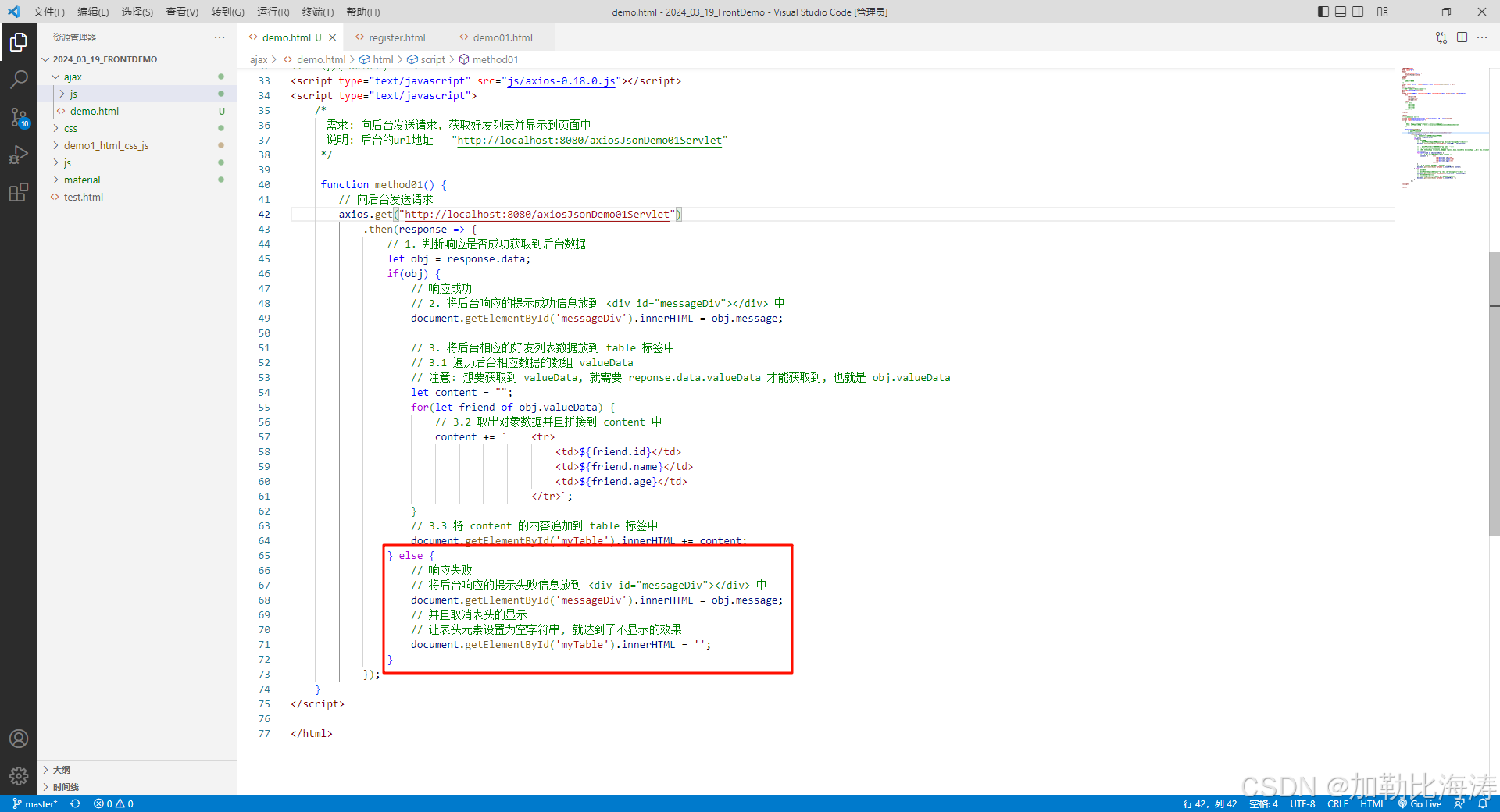This screenshot has height=812, width=1500.
Task: Click the VS Code logo icon
Action: (13, 12)
